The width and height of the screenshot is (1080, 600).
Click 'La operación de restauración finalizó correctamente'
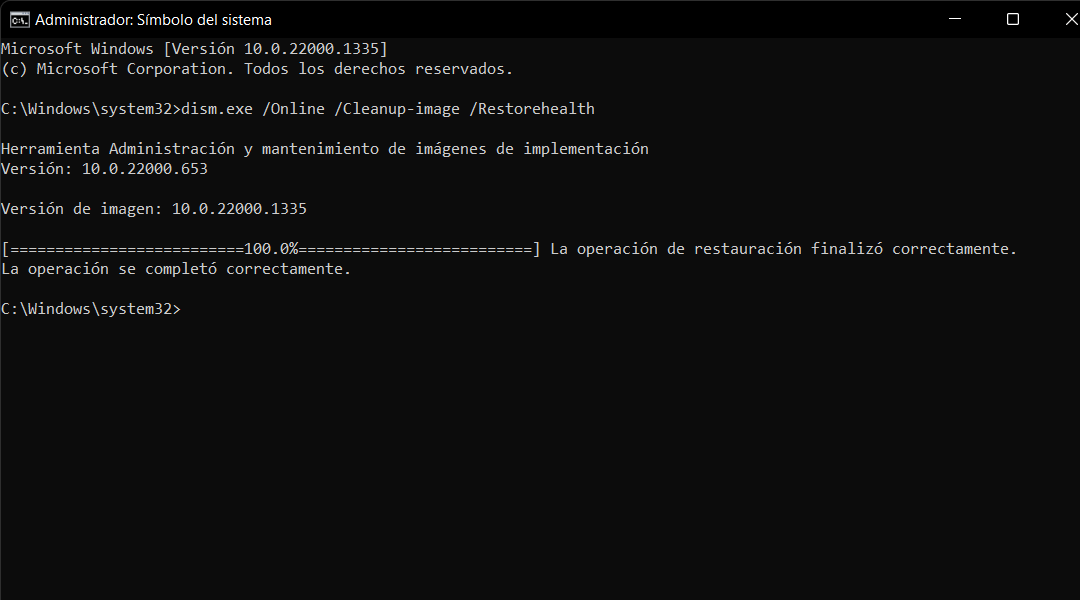[x=783, y=249]
